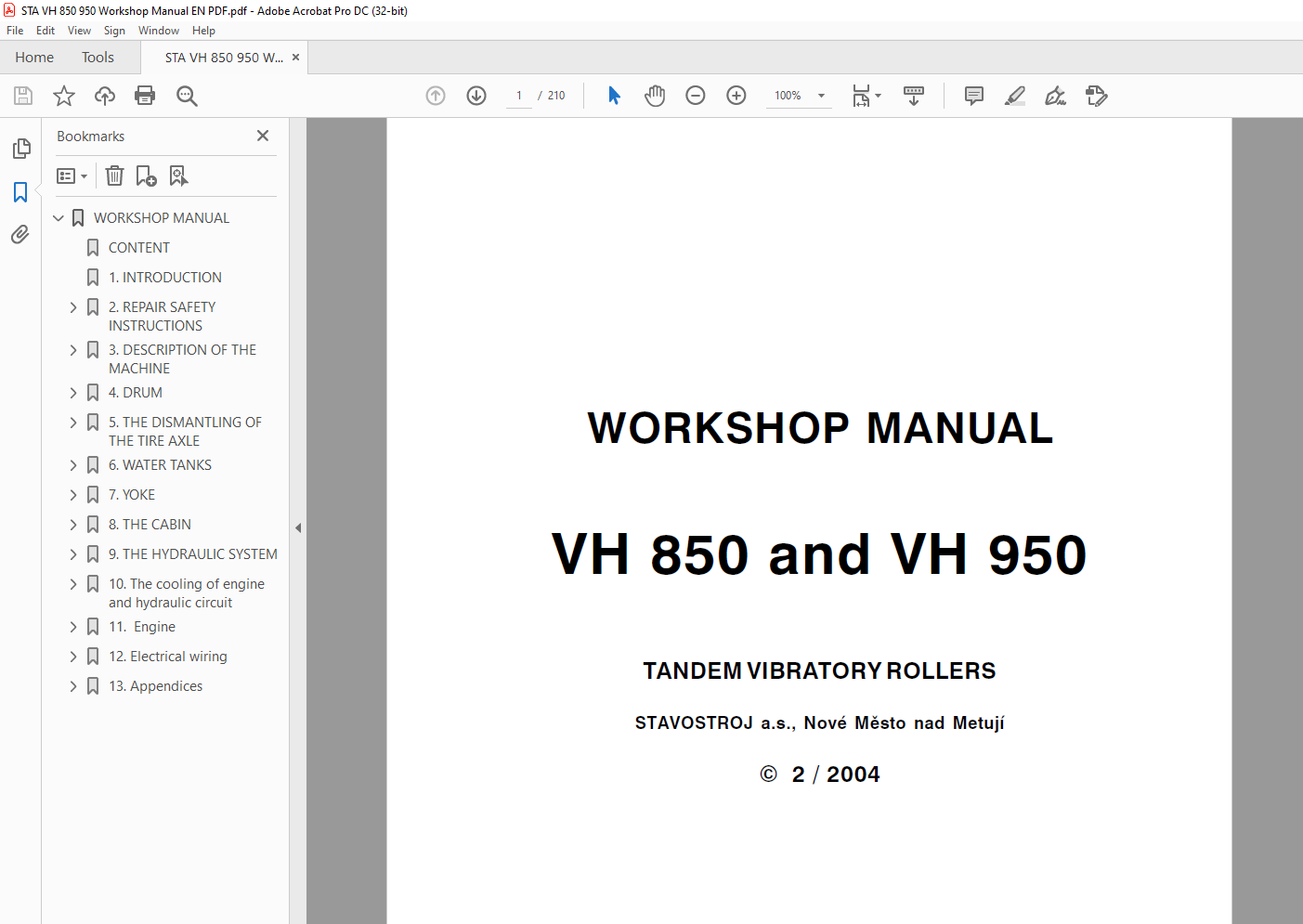Expand the 4. DRUM bookmark
Image resolution: width=1303 pixels, height=924 pixels.
(73, 393)
